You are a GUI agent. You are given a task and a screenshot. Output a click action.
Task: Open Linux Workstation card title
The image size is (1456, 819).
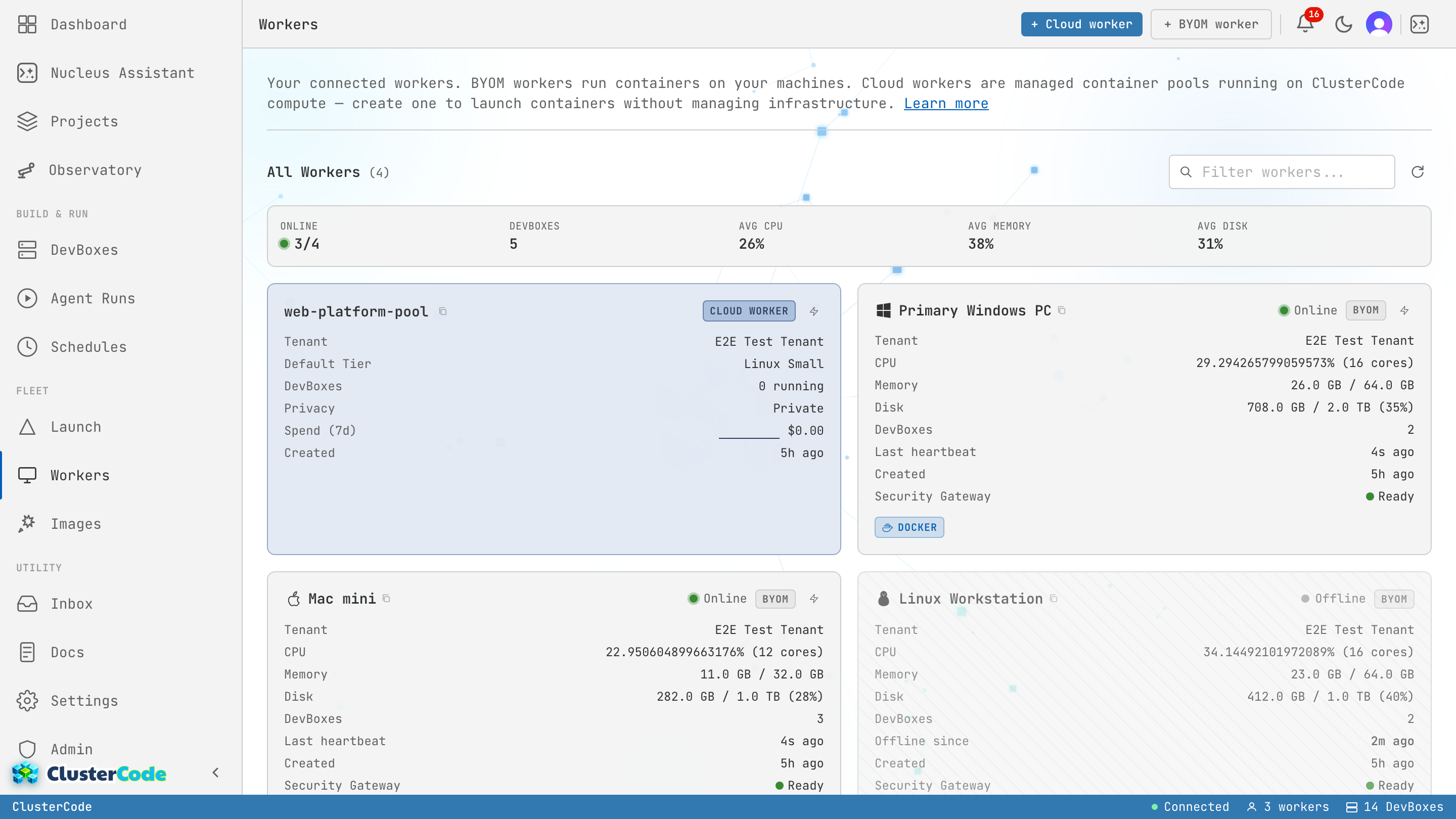(971, 599)
